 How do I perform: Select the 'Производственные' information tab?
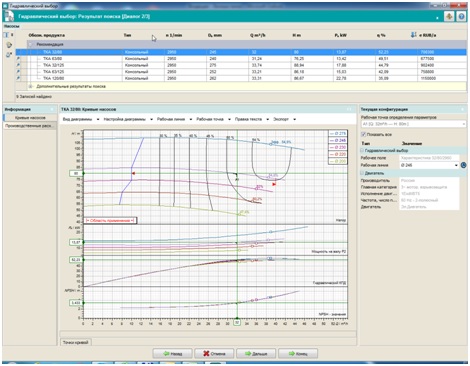[x=30, y=126]
